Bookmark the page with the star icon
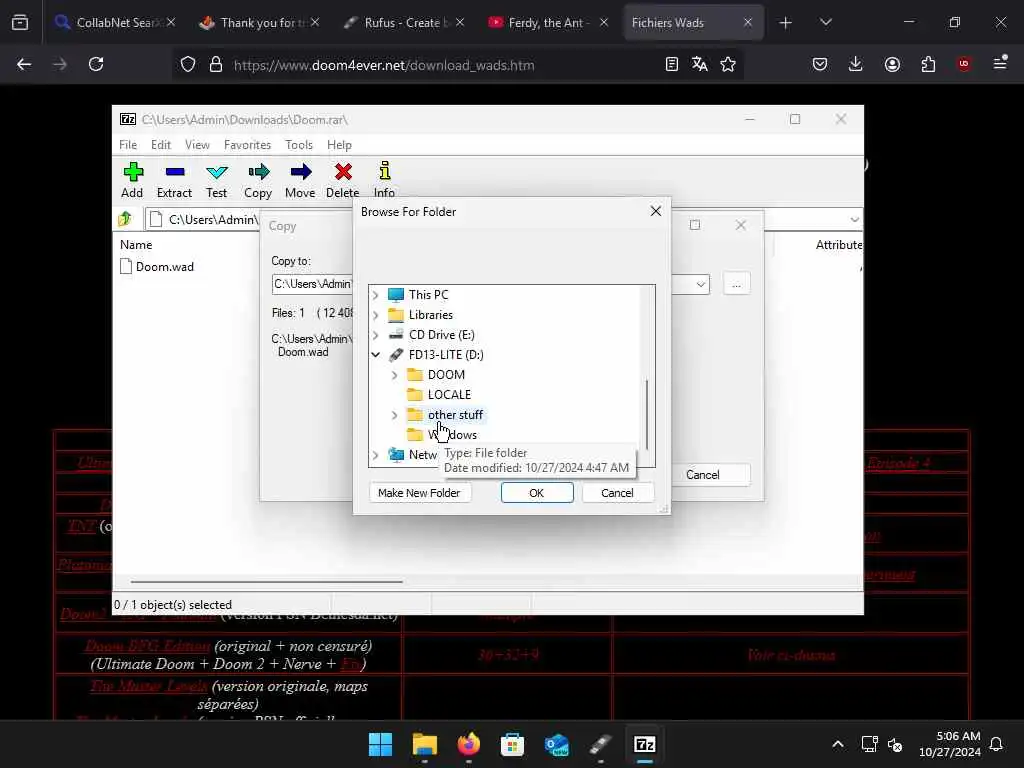Screen dimensions: 1024x768 tap(728, 64)
